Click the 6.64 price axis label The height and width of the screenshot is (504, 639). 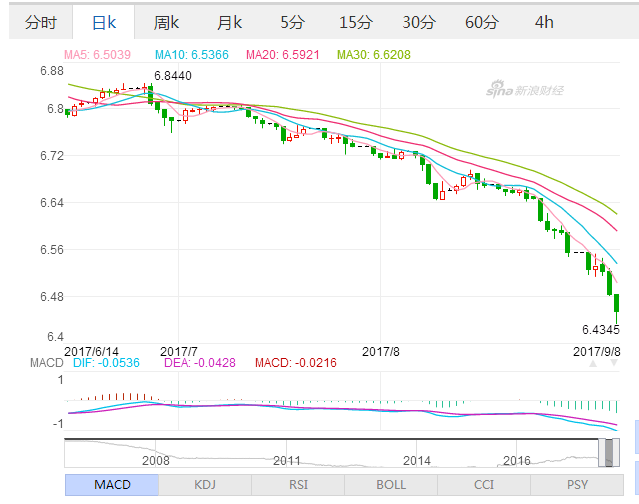52,202
